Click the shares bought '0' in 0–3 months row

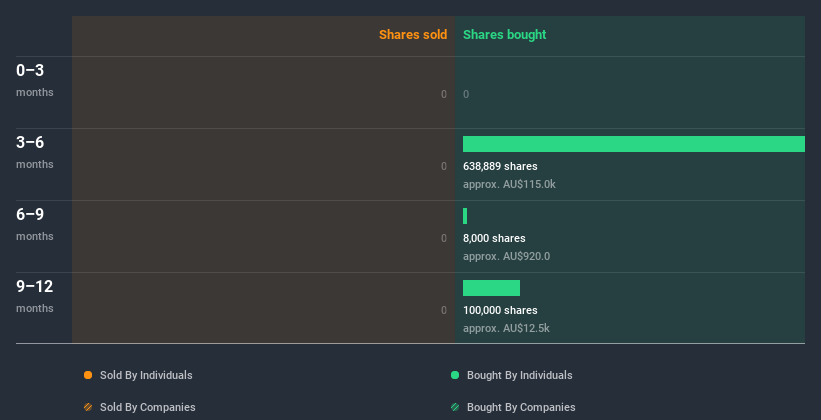click(466, 94)
